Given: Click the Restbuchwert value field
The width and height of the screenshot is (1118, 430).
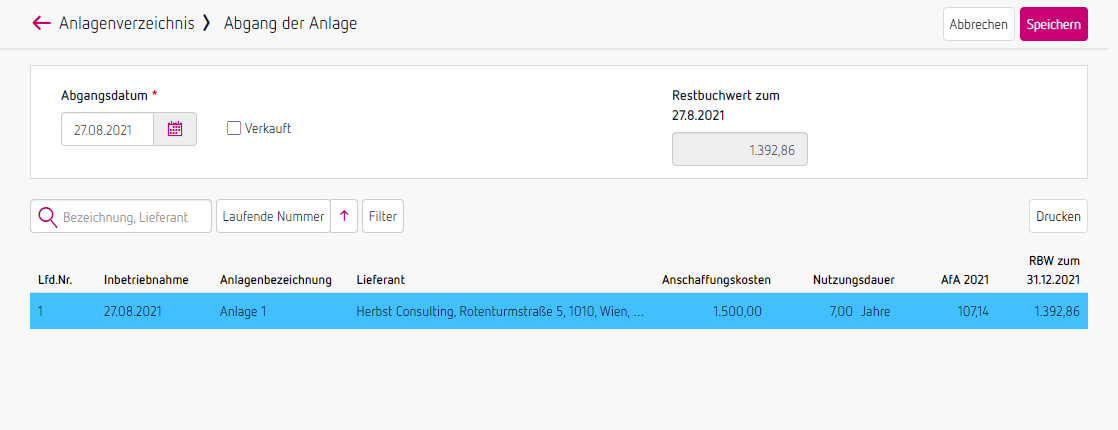Looking at the screenshot, I should pos(739,150).
